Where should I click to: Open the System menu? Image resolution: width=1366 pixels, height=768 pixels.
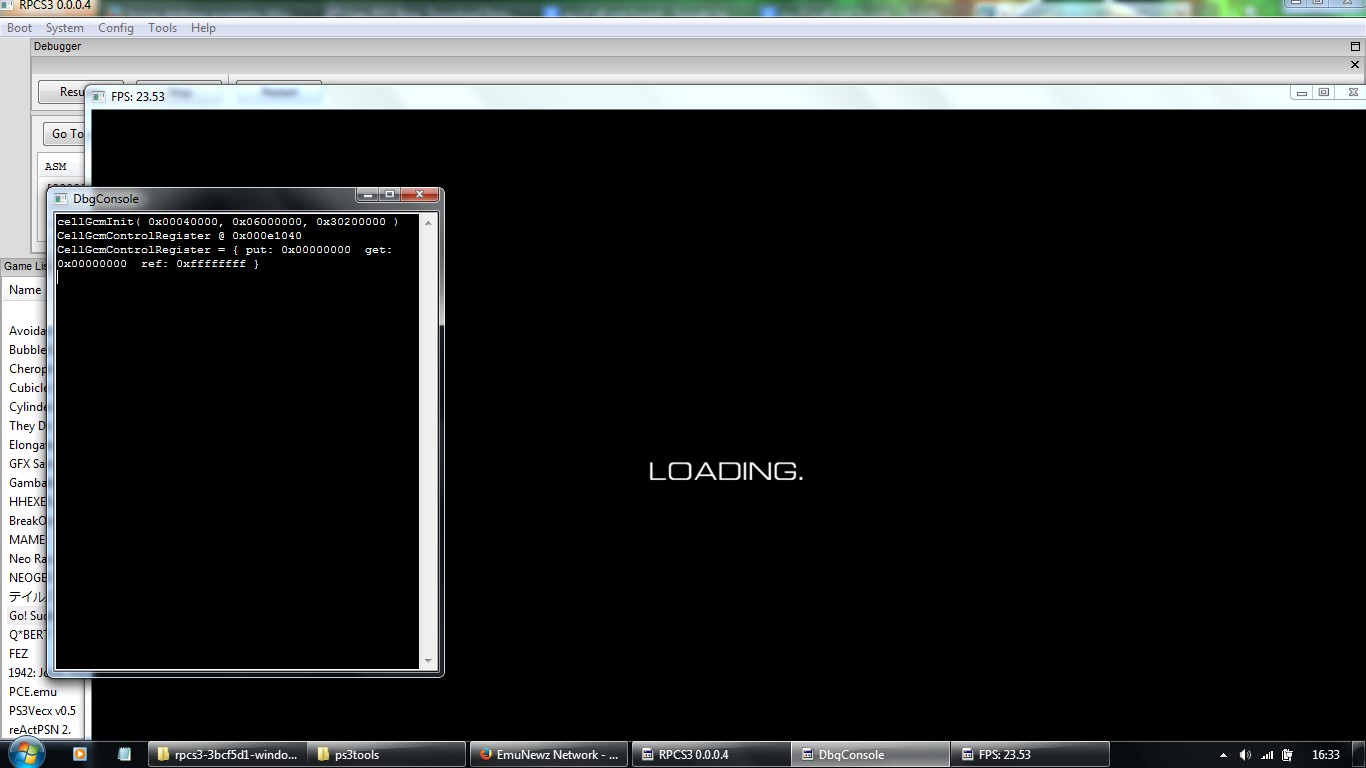[65, 28]
